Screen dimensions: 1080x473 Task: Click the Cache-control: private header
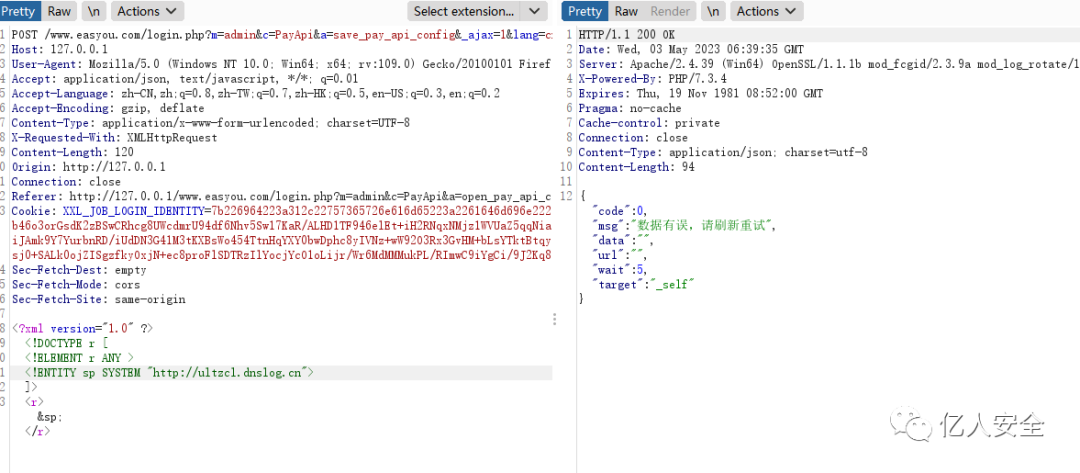[x=649, y=123]
